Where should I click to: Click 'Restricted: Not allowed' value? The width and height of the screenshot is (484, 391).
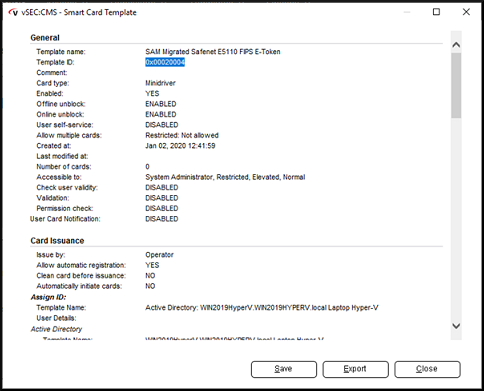click(182, 135)
